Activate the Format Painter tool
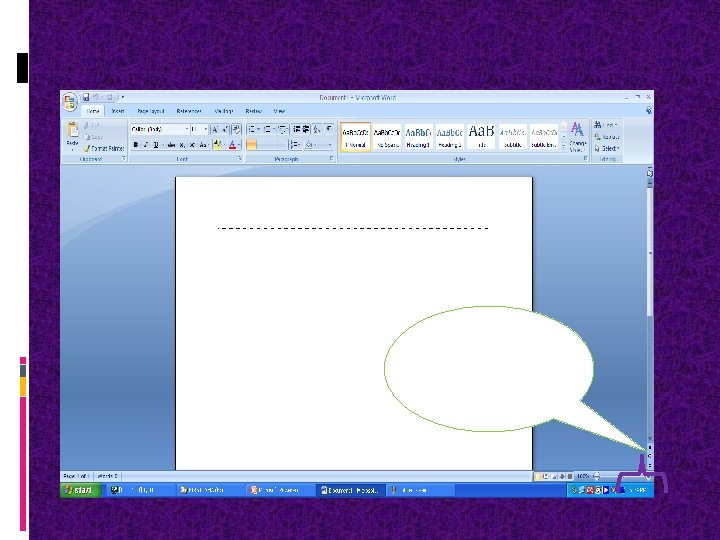Image resolution: width=720 pixels, height=540 pixels. pos(104,149)
